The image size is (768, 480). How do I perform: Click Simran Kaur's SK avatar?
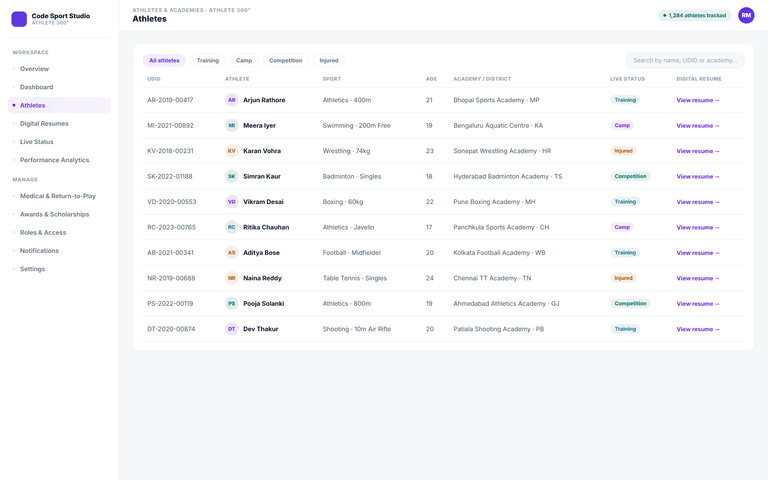click(x=232, y=176)
